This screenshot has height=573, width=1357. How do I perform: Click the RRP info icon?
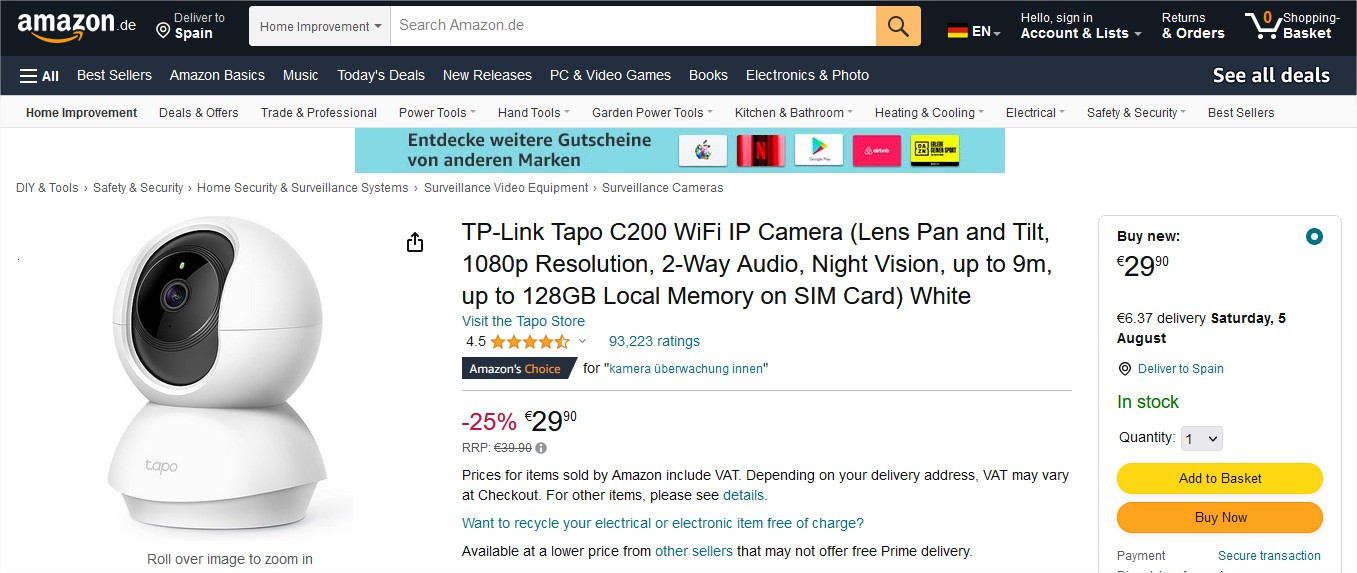coord(541,448)
